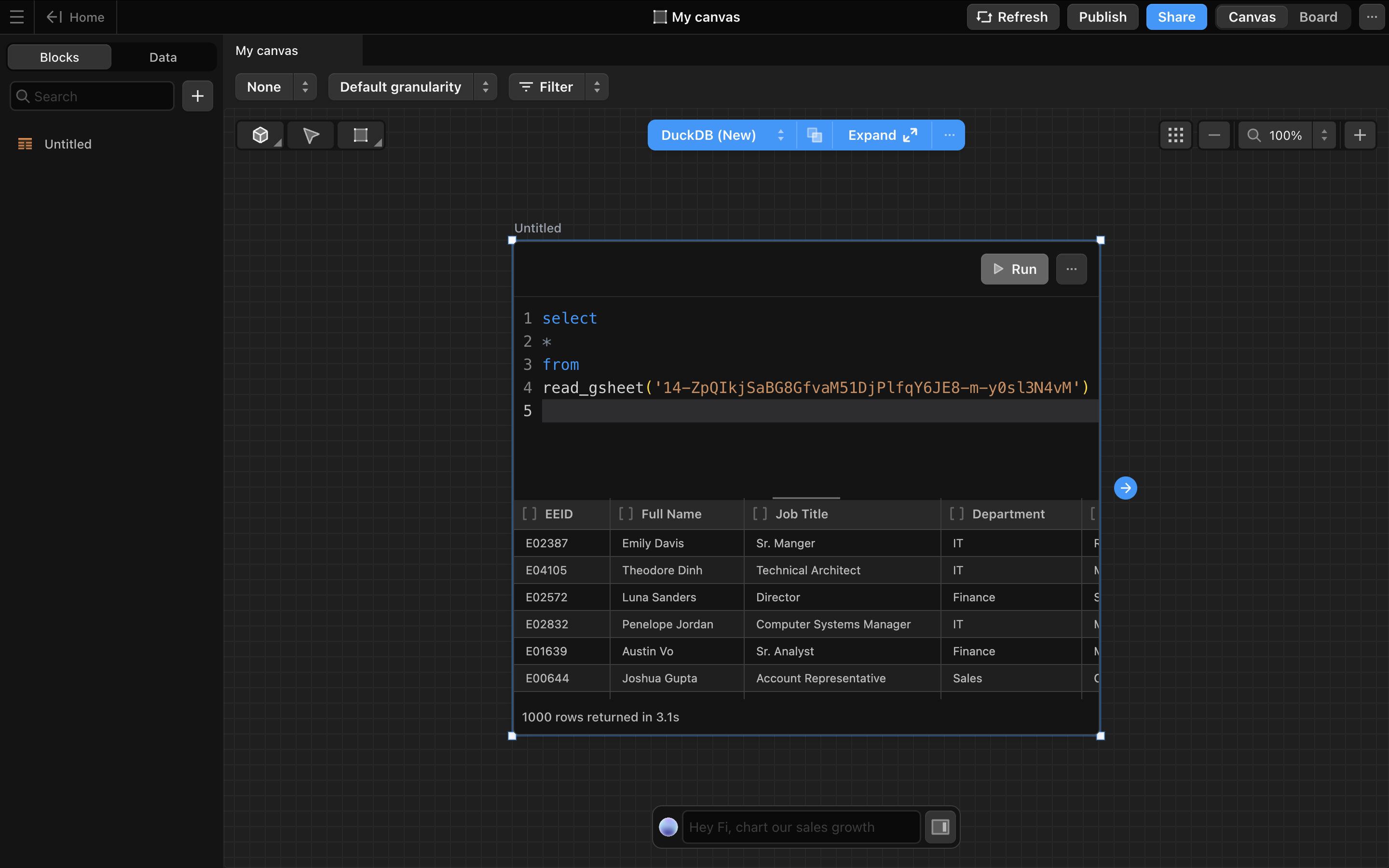The height and width of the screenshot is (868, 1389).
Task: Select the pointer cursor tool
Action: (311, 136)
